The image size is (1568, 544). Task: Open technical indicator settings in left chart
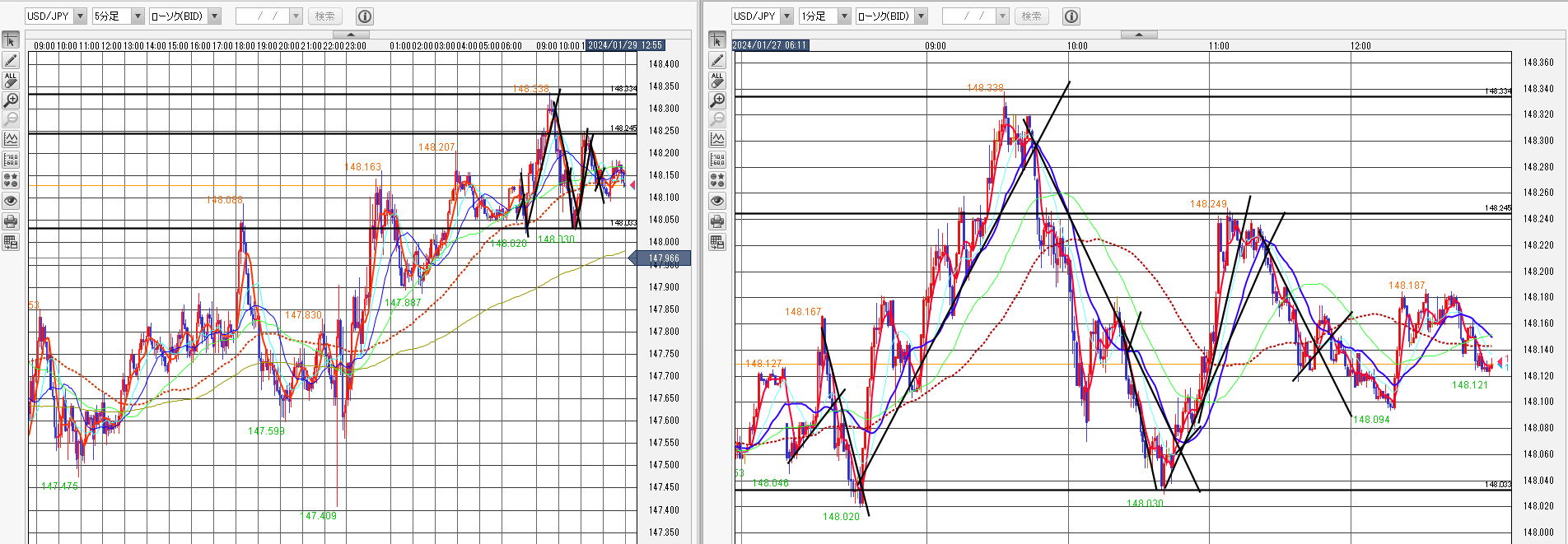11,140
